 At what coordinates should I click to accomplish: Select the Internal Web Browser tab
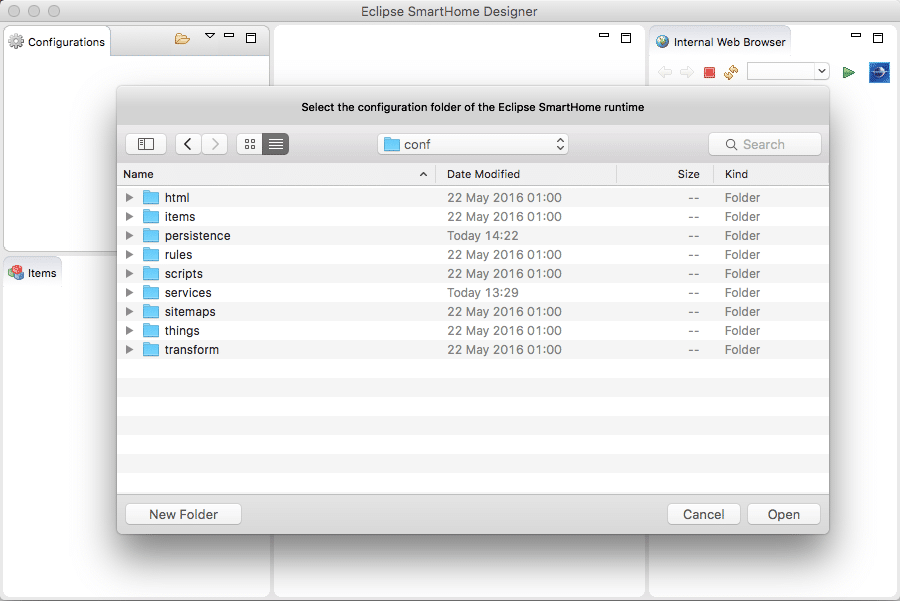pos(720,42)
